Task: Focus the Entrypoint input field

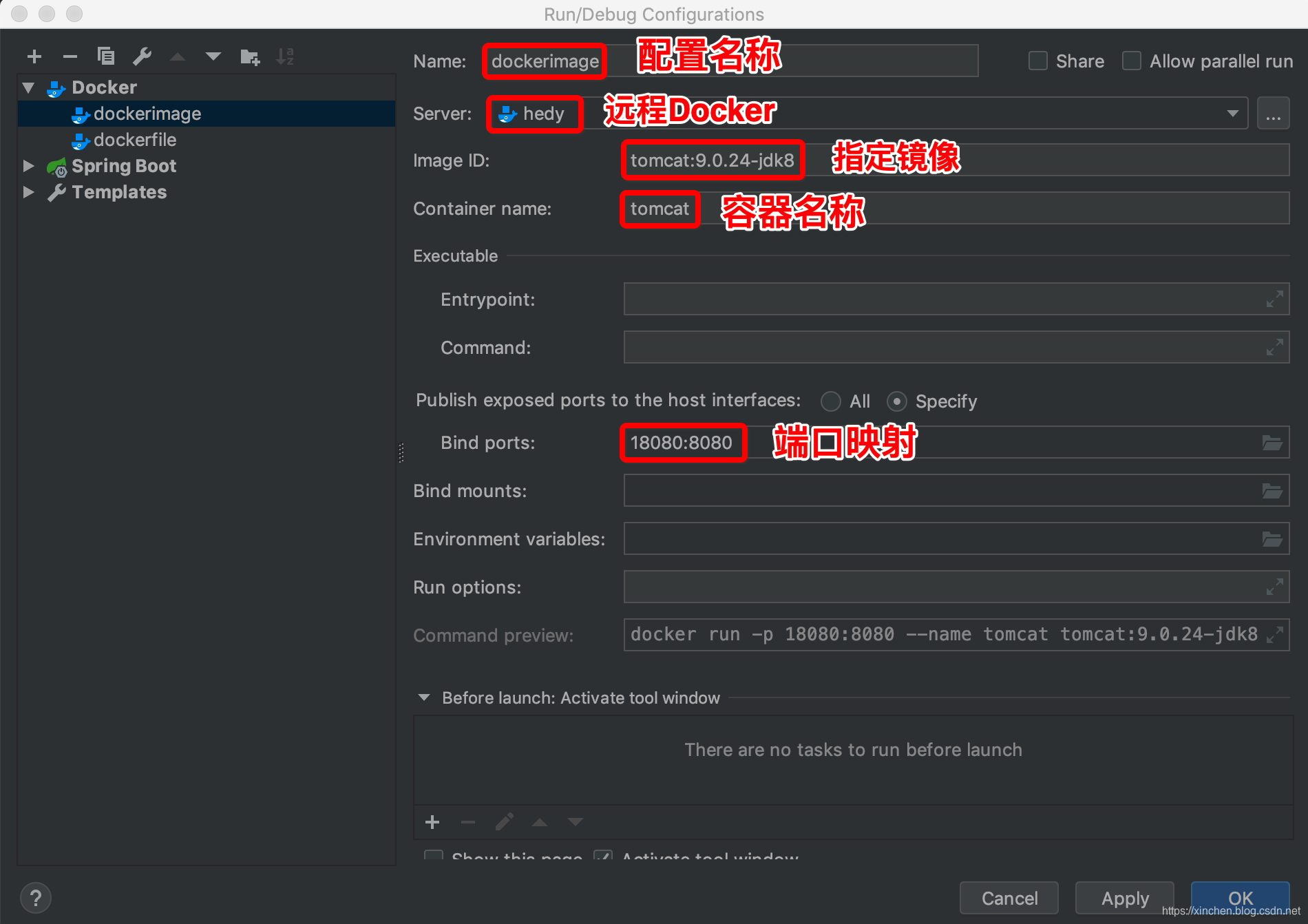Action: [x=956, y=300]
